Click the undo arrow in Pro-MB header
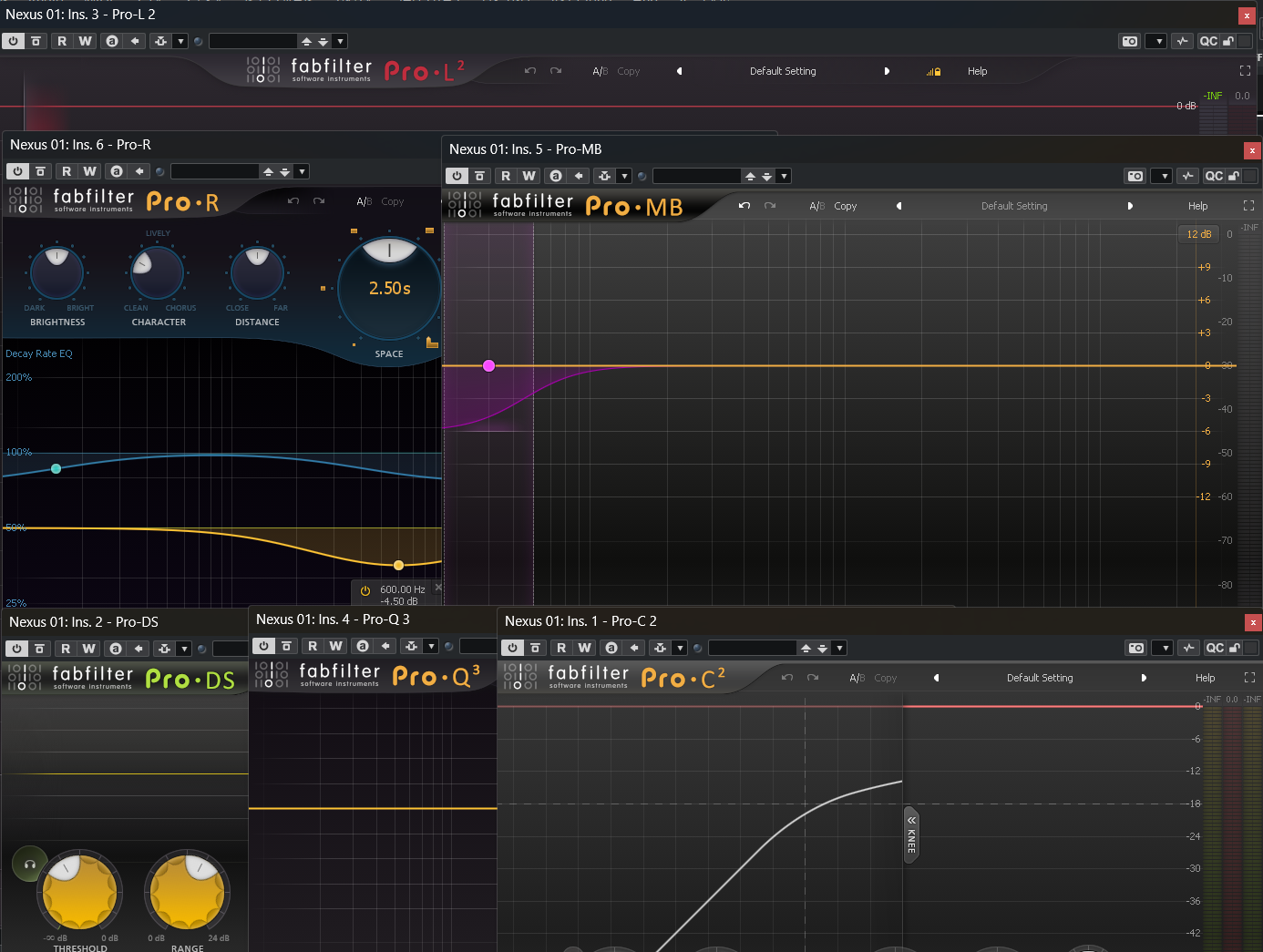Viewport: 1263px width, 952px height. [744, 206]
